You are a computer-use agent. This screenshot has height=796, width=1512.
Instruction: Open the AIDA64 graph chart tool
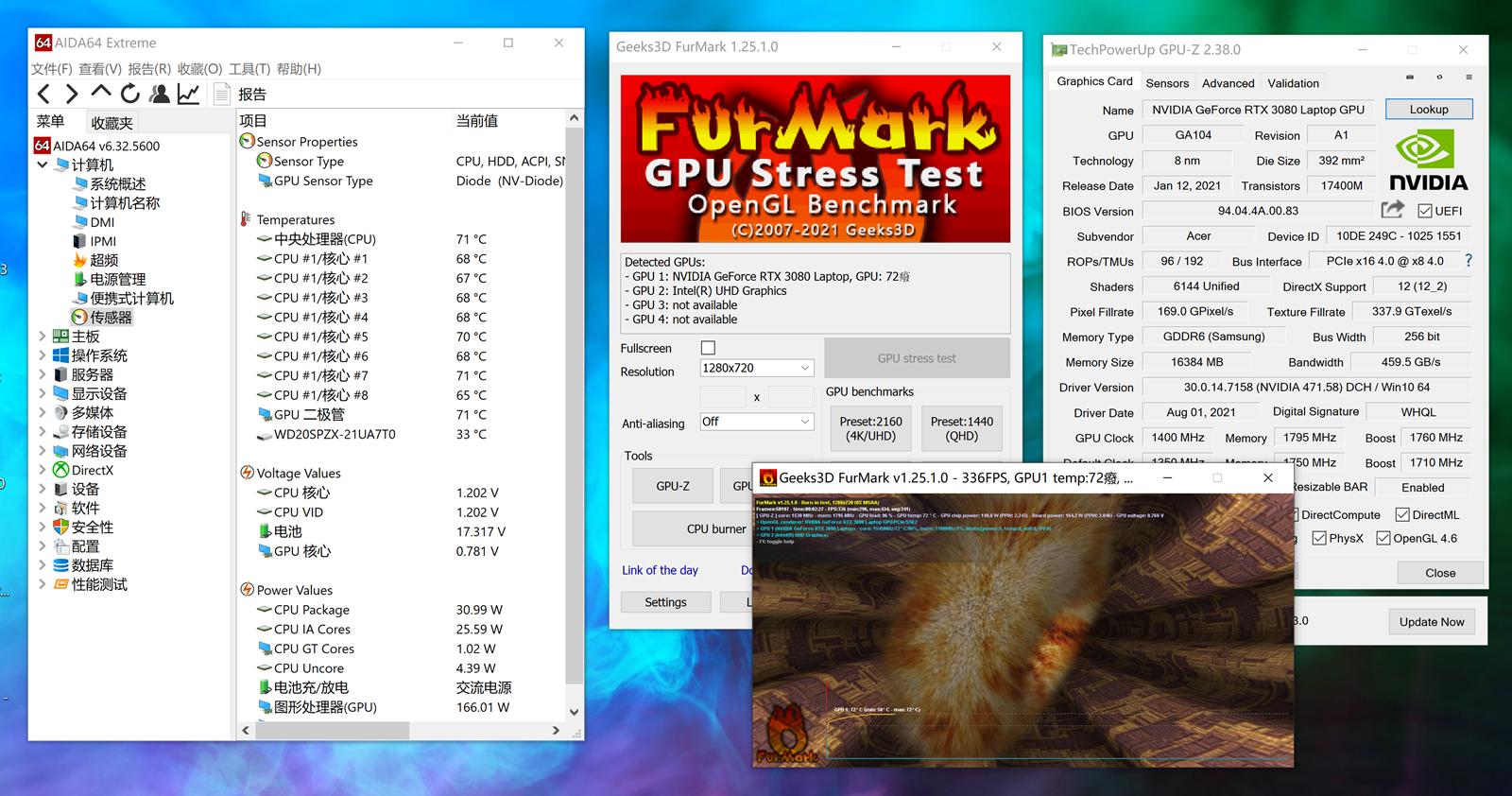point(188,94)
